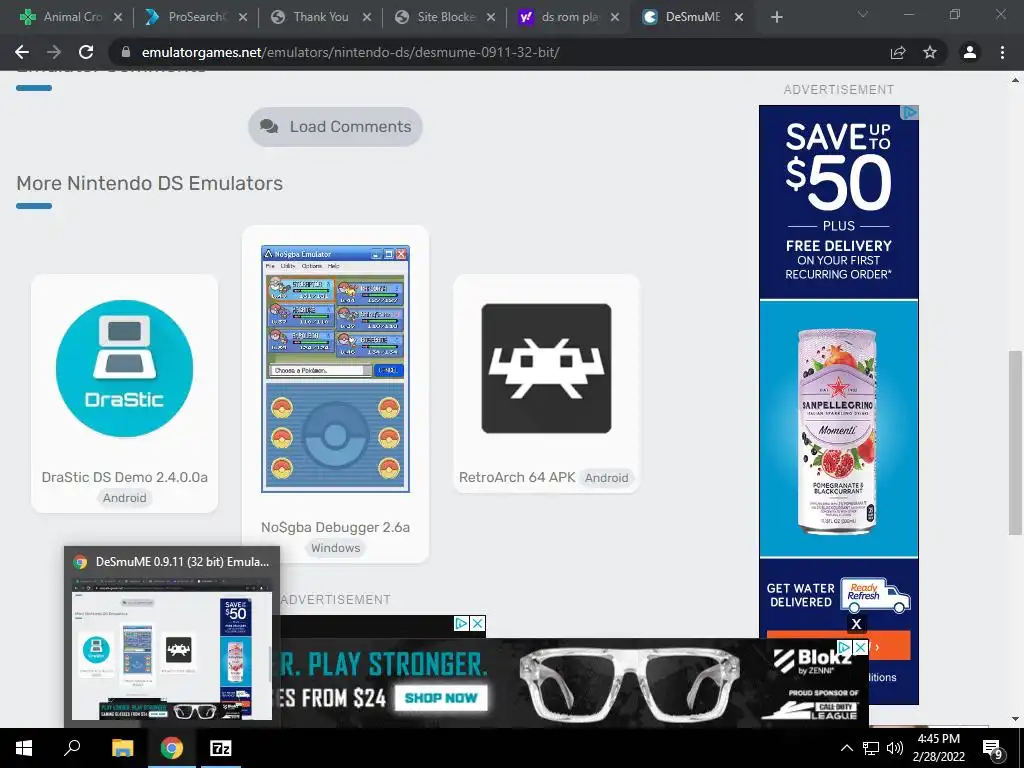Open volume control tray icon

point(895,748)
